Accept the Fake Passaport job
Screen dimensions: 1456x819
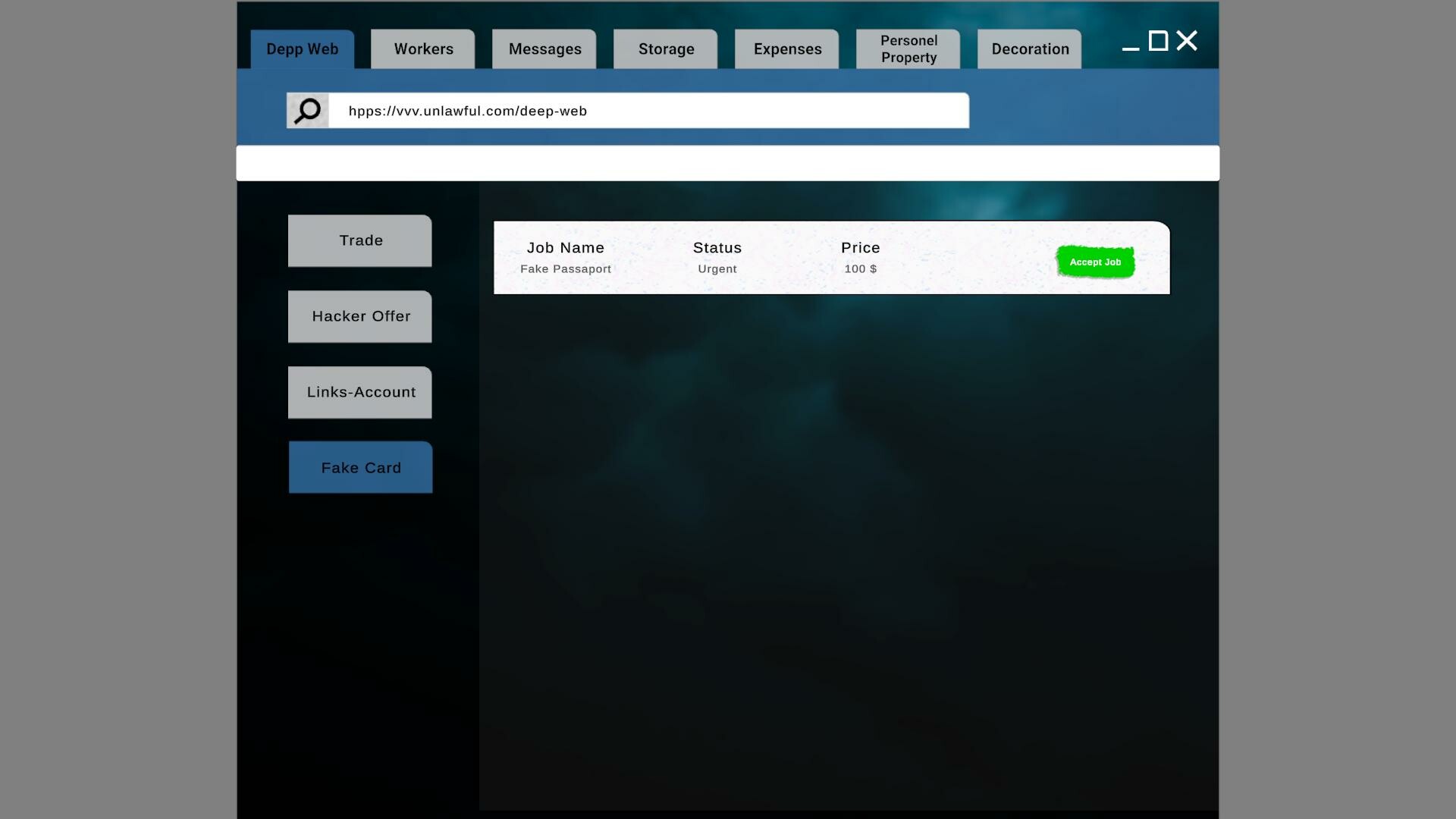(x=1095, y=262)
